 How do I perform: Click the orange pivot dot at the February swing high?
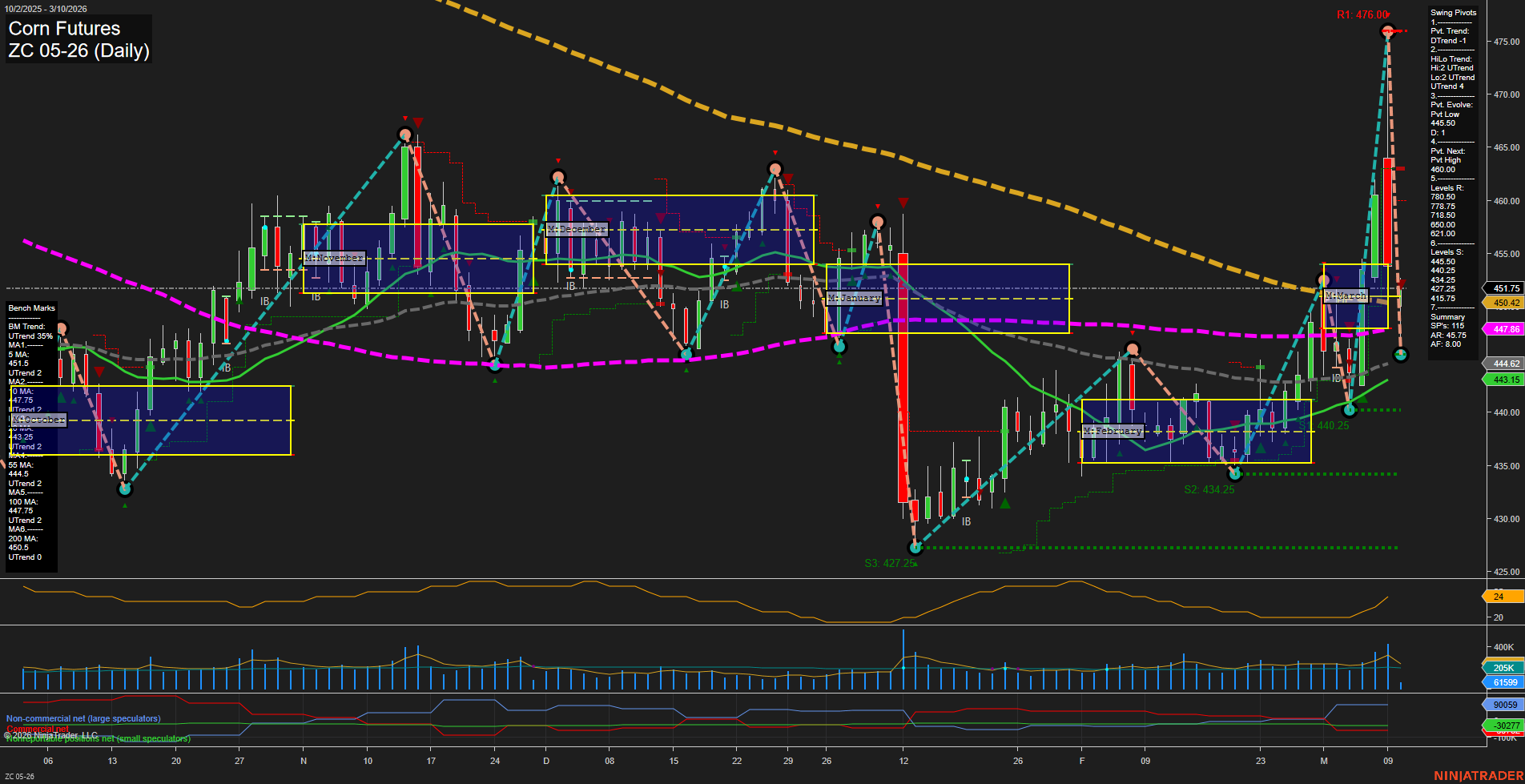(1134, 349)
